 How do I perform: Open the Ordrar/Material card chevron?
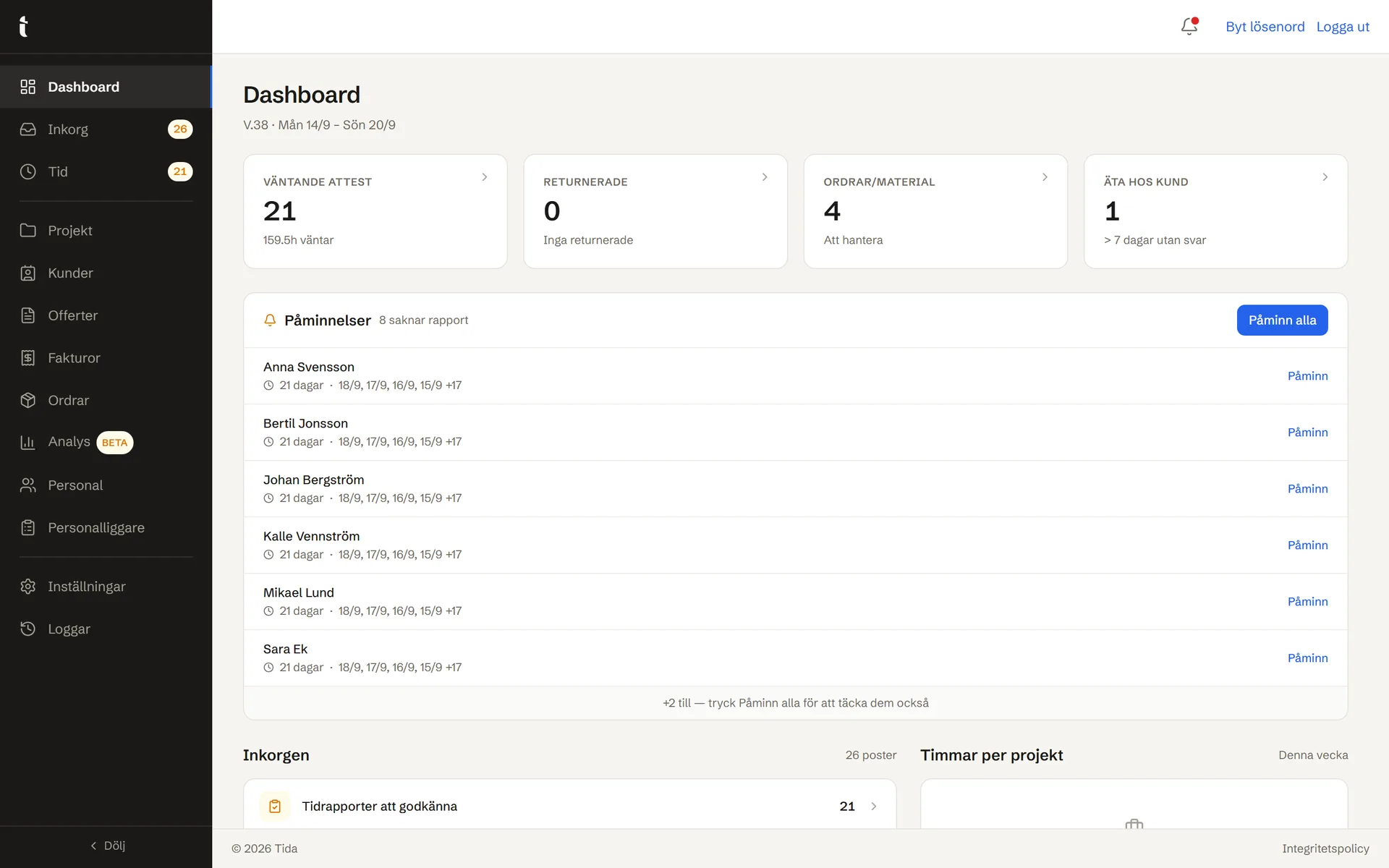coord(1045,177)
